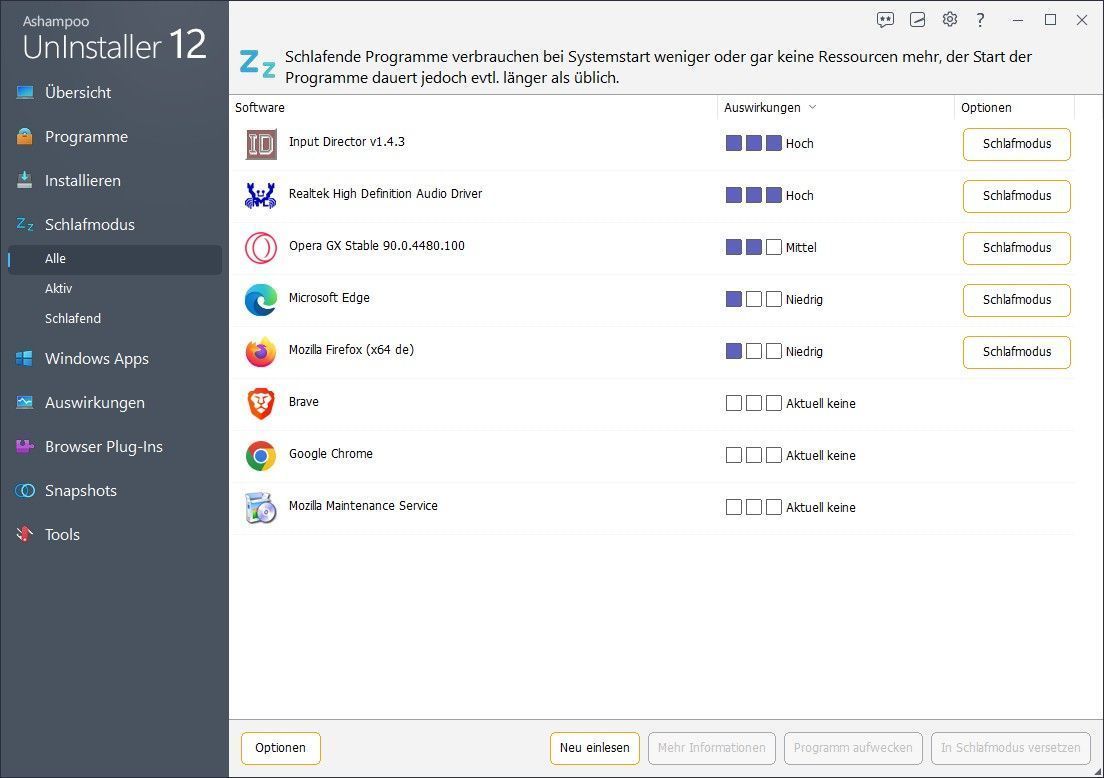Switch to the Schlafend sleep list
The image size is (1104, 778).
coord(73,319)
